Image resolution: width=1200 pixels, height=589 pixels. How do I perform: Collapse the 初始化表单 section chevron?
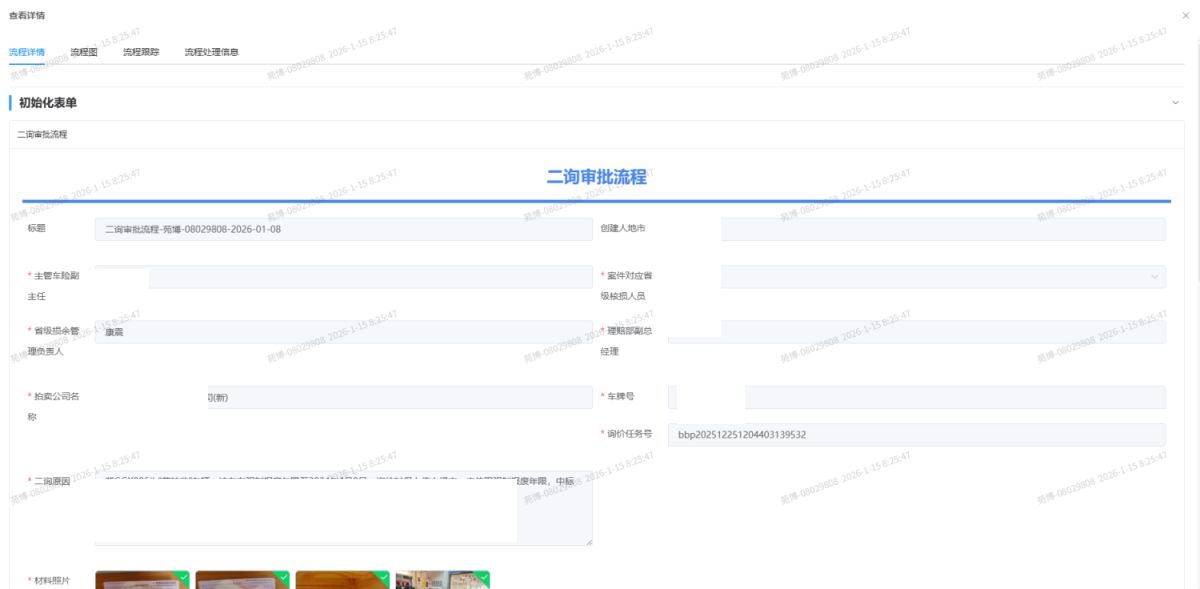point(1175,103)
